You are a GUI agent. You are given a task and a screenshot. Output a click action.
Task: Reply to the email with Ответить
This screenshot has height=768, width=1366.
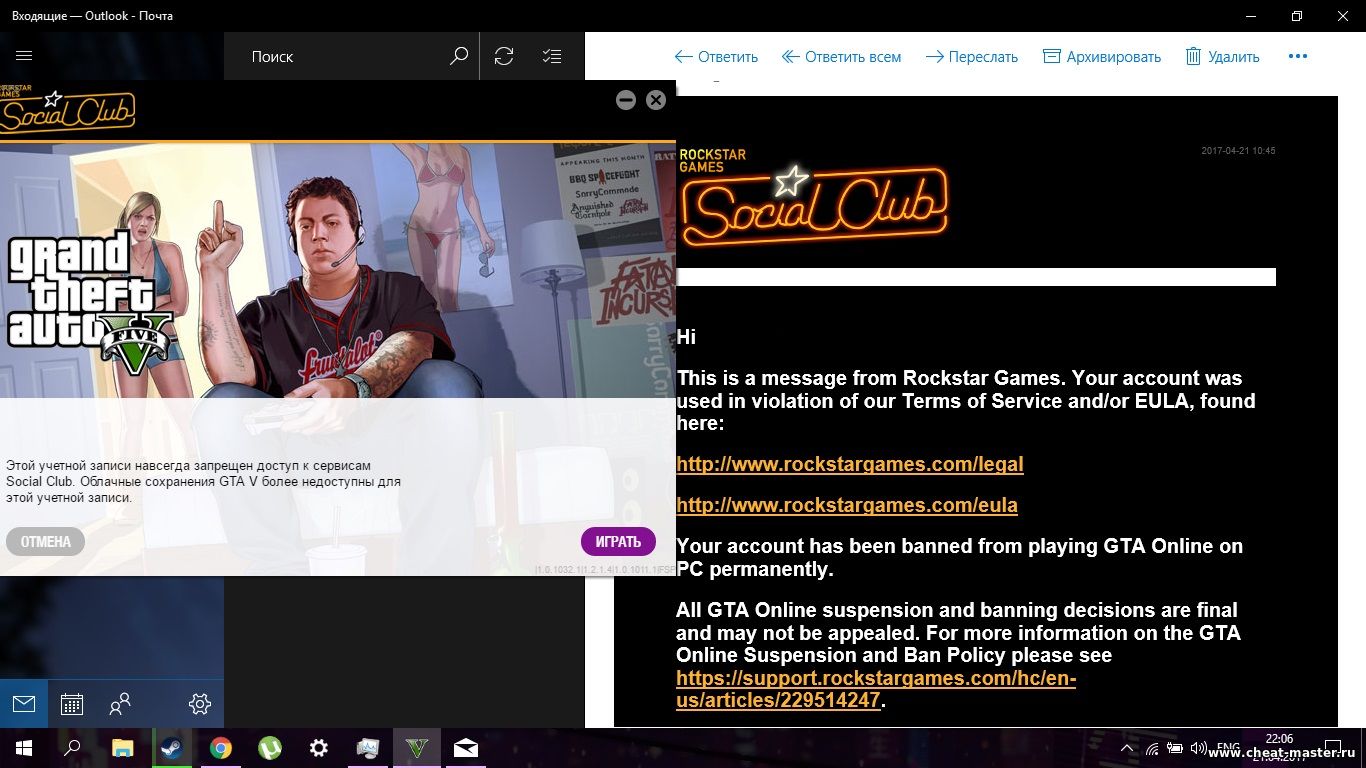(716, 57)
